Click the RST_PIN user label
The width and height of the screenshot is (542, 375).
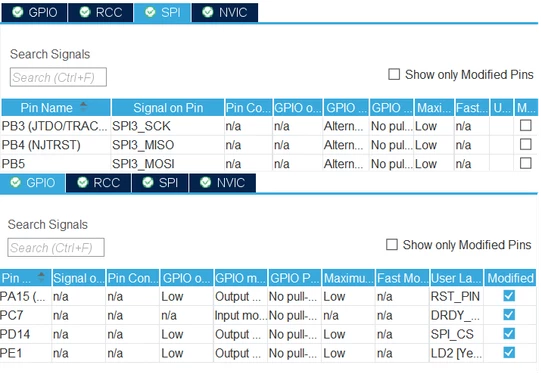456,297
